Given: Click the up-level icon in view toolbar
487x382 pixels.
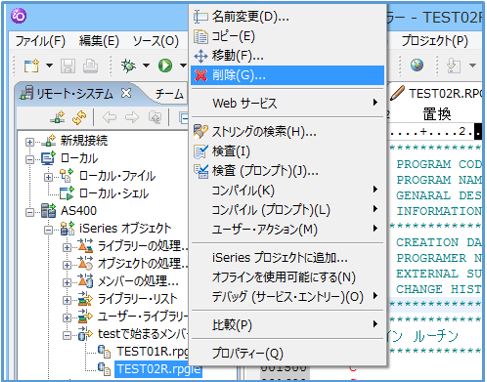Looking at the screenshot, I should point(155,117).
